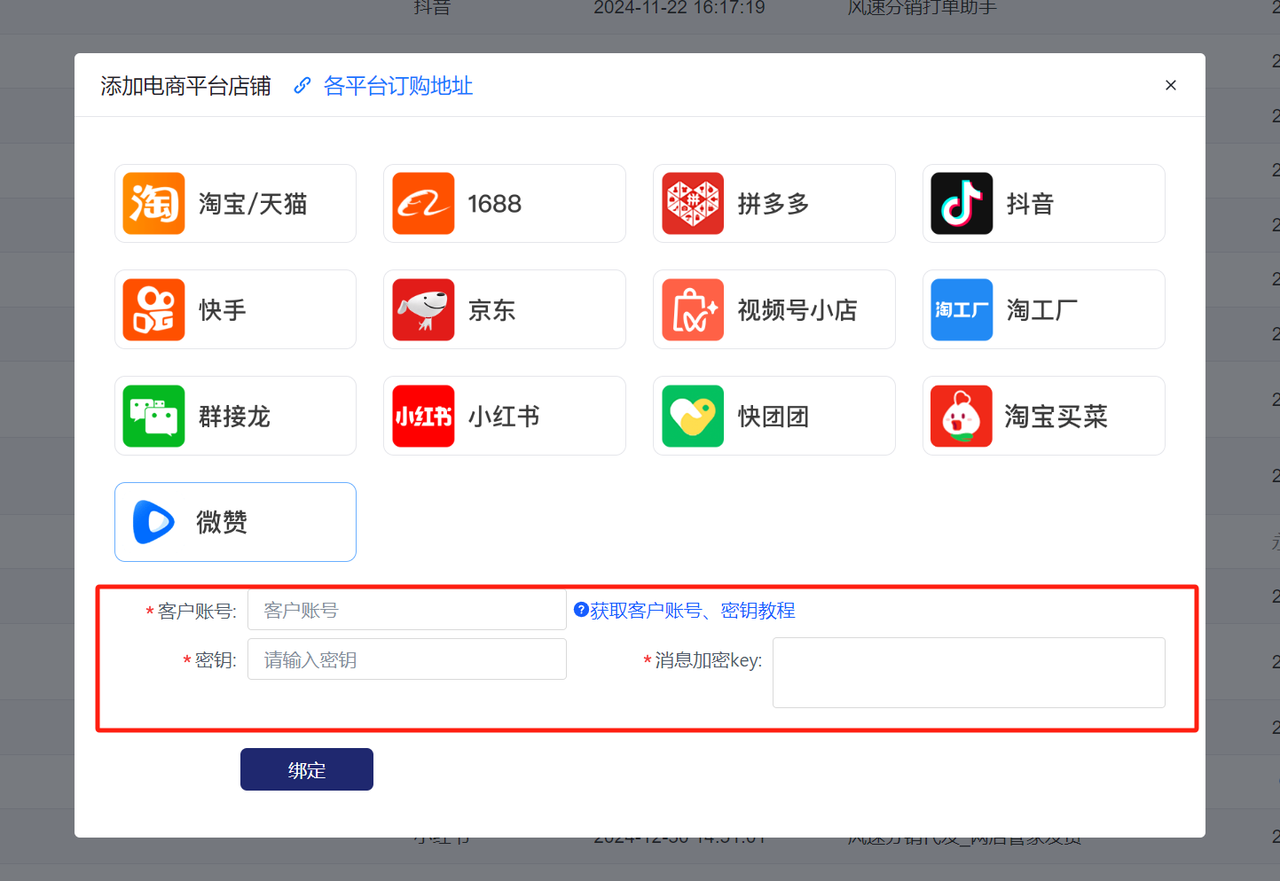The height and width of the screenshot is (881, 1280).
Task: Open 获取客户账号、密钥教程 tutorial link
Action: click(692, 610)
